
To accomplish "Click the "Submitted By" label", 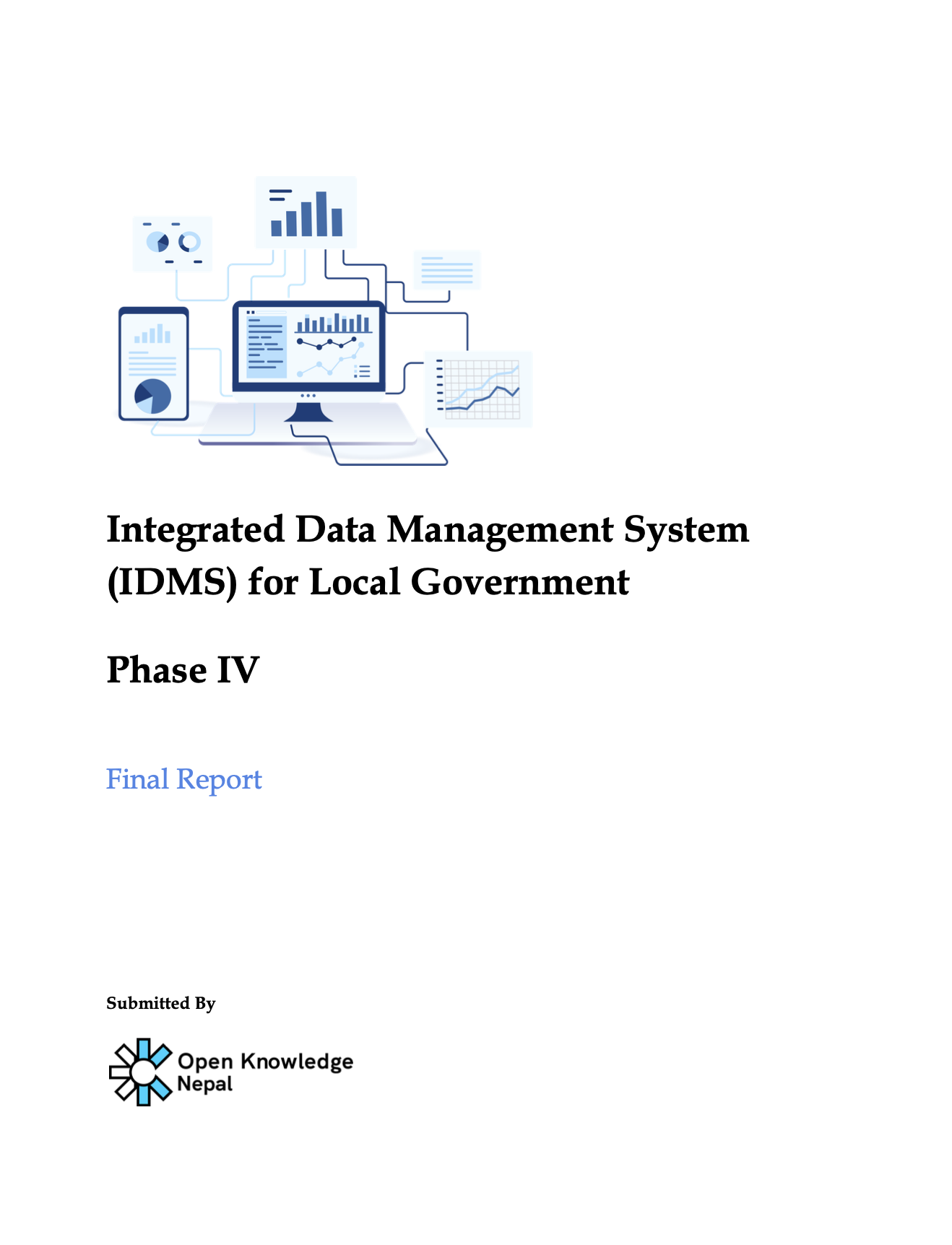I will pyautogui.click(x=161, y=1003).
